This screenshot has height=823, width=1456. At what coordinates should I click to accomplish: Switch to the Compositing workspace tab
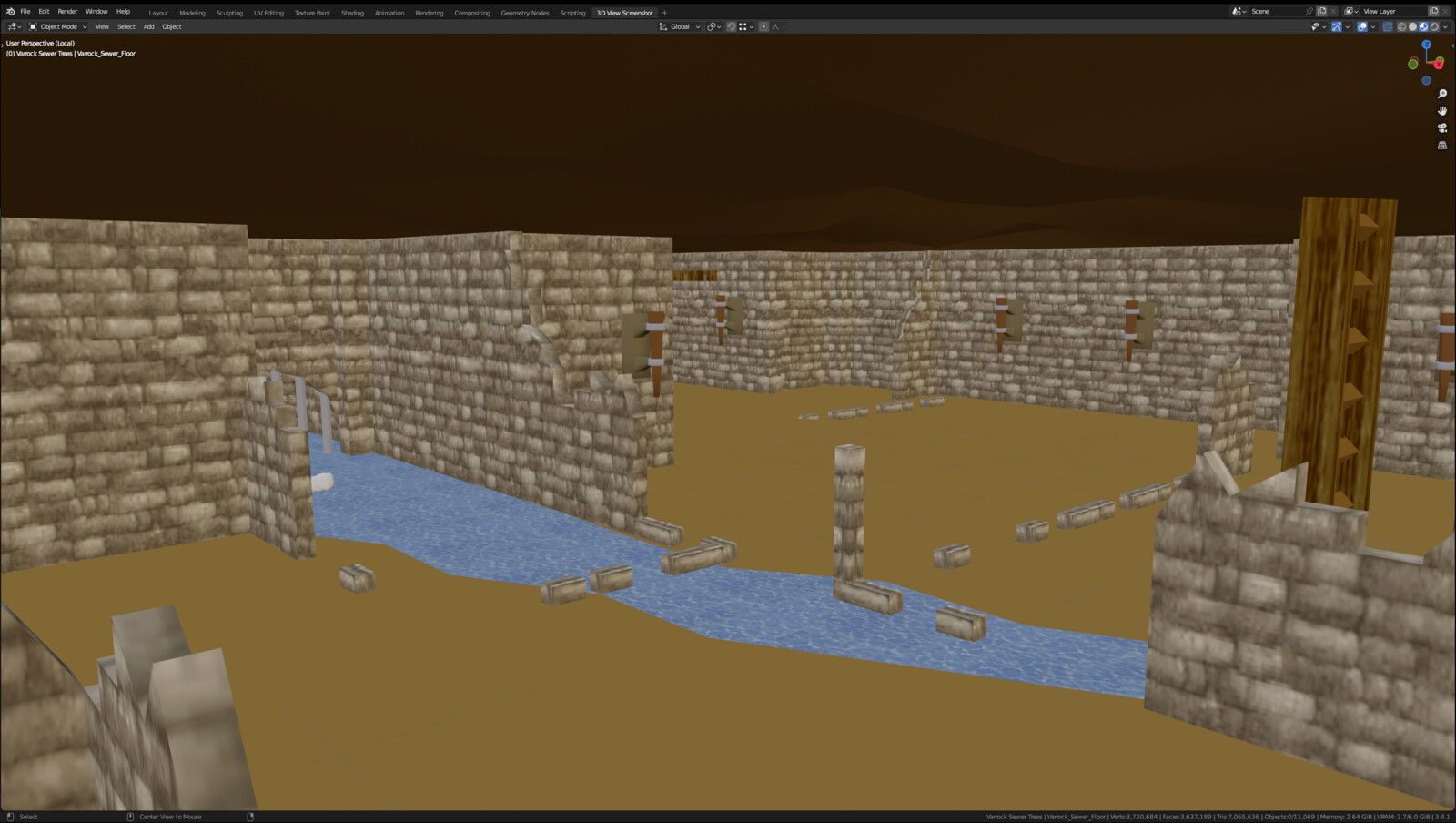tap(472, 13)
